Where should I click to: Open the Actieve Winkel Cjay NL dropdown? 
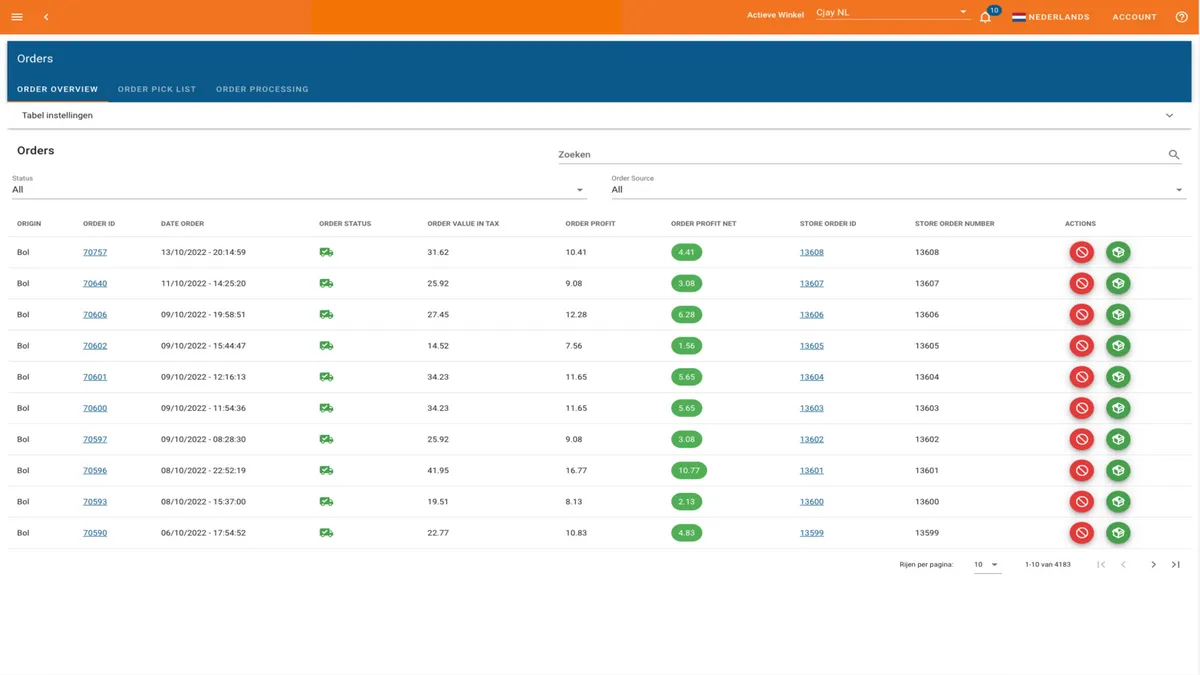click(x=892, y=13)
